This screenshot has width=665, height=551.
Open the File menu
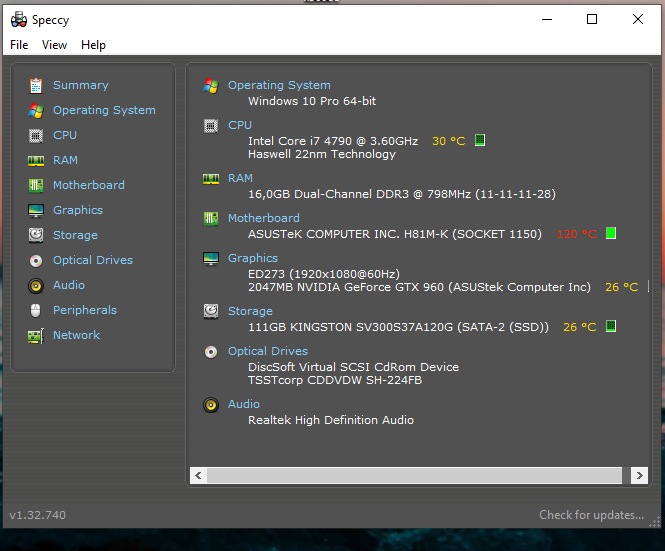click(x=19, y=45)
